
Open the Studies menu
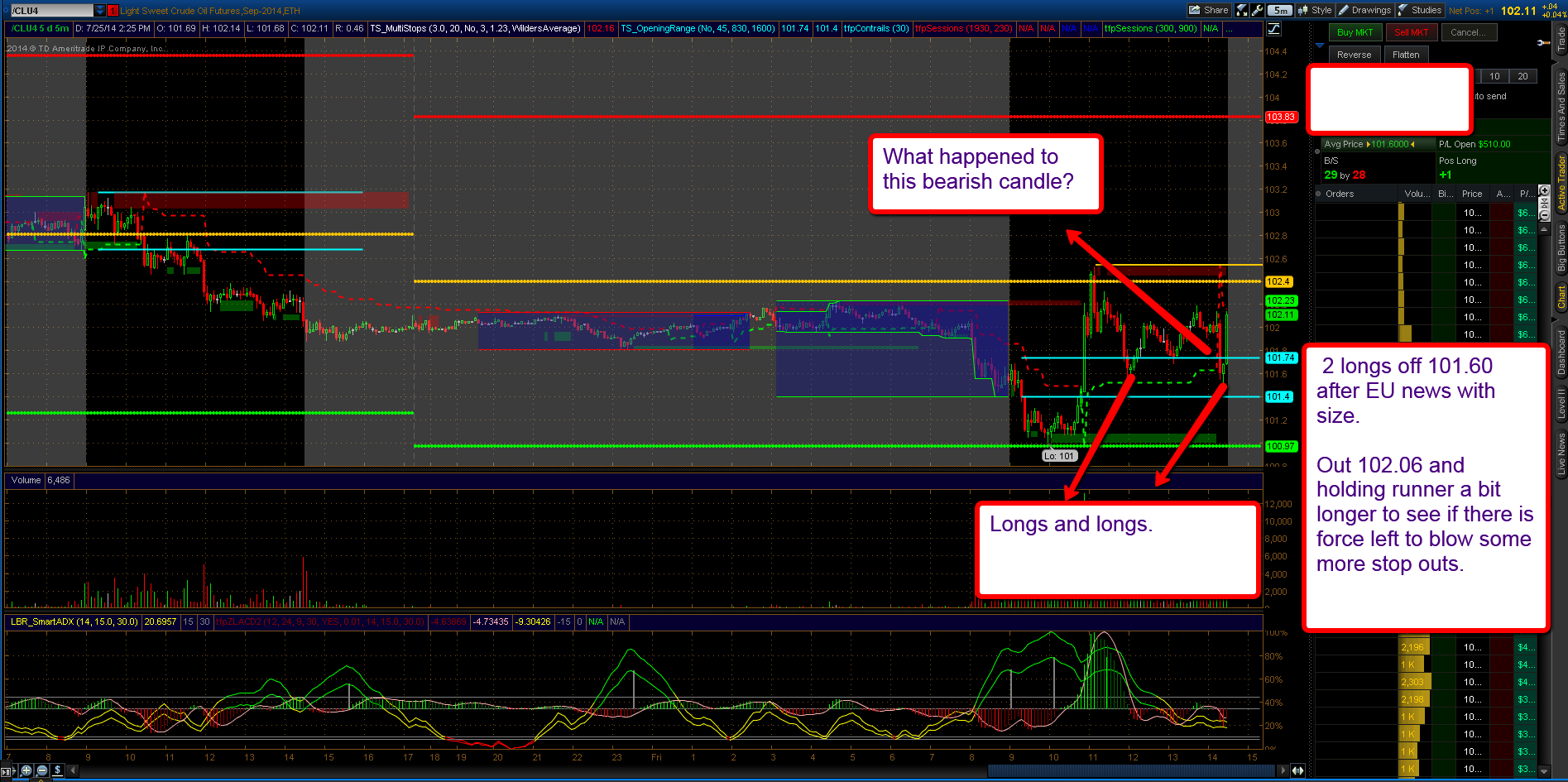(x=1420, y=10)
